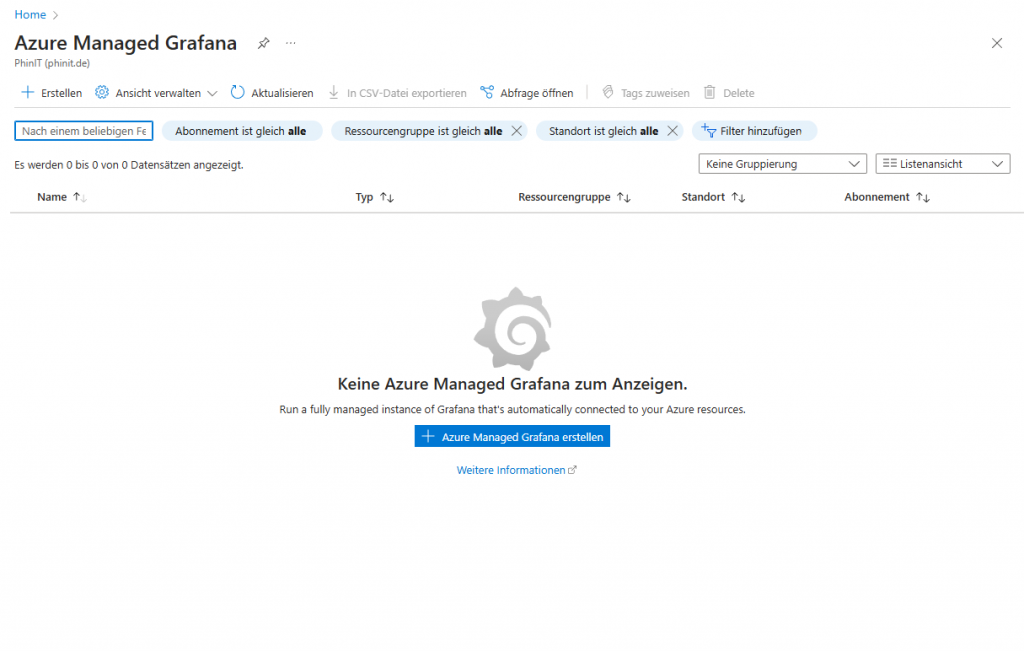The width and height of the screenshot is (1024, 651).
Task: Open Abfrage öffnen in the toolbar
Action: pyautogui.click(x=527, y=92)
